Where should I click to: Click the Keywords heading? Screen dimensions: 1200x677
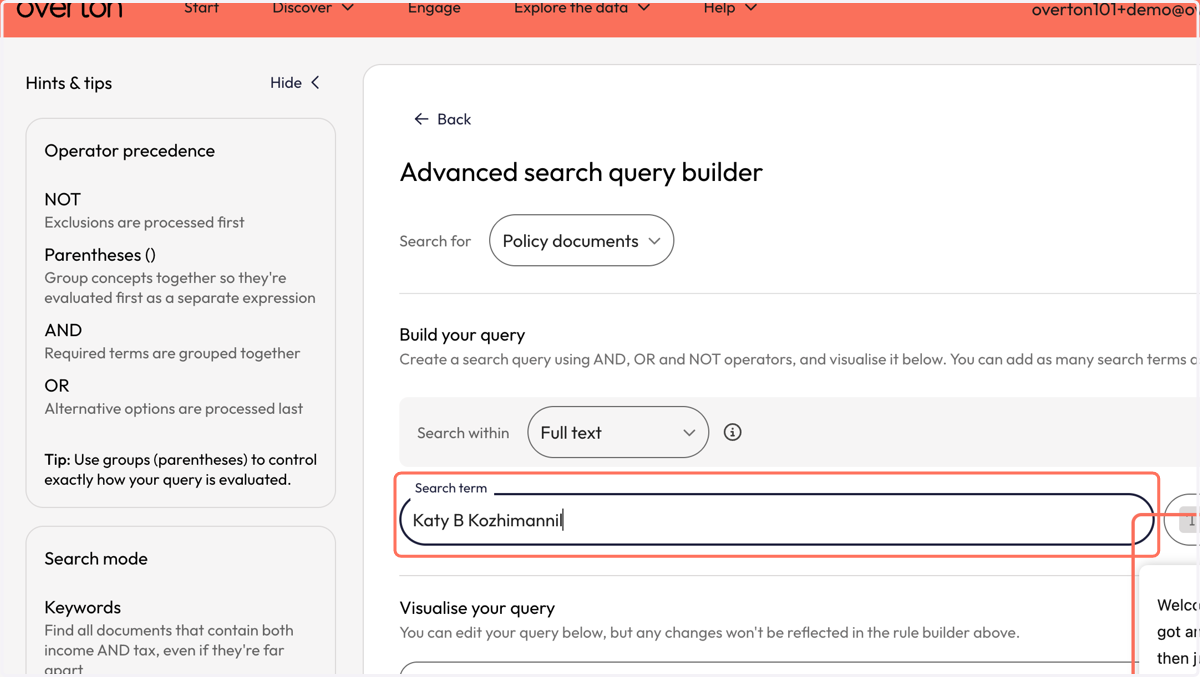pos(83,607)
